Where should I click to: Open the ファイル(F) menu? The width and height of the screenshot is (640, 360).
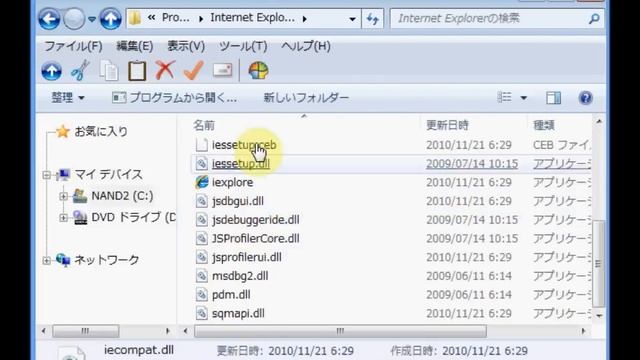click(x=73, y=46)
